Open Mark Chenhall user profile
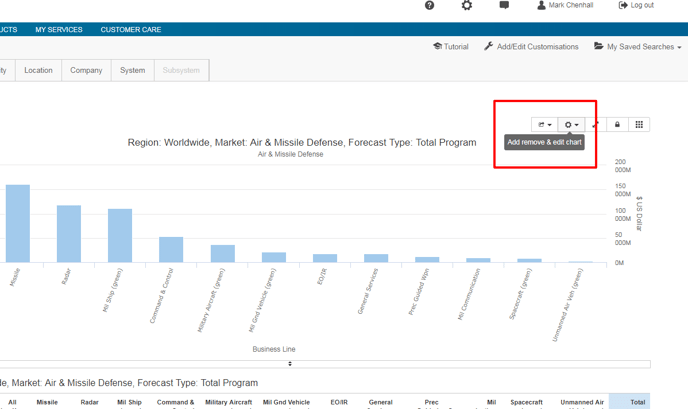The width and height of the screenshot is (688, 409). [565, 5]
